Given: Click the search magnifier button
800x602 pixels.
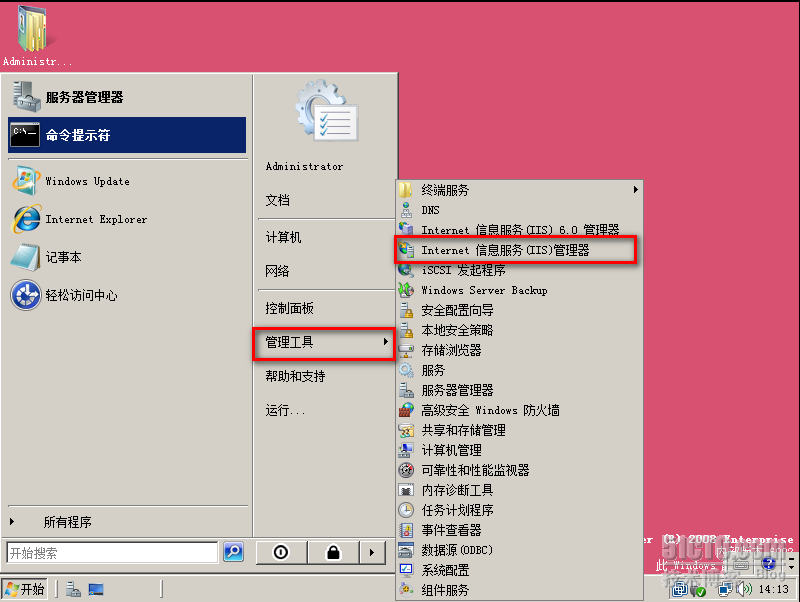Looking at the screenshot, I should tap(234, 552).
